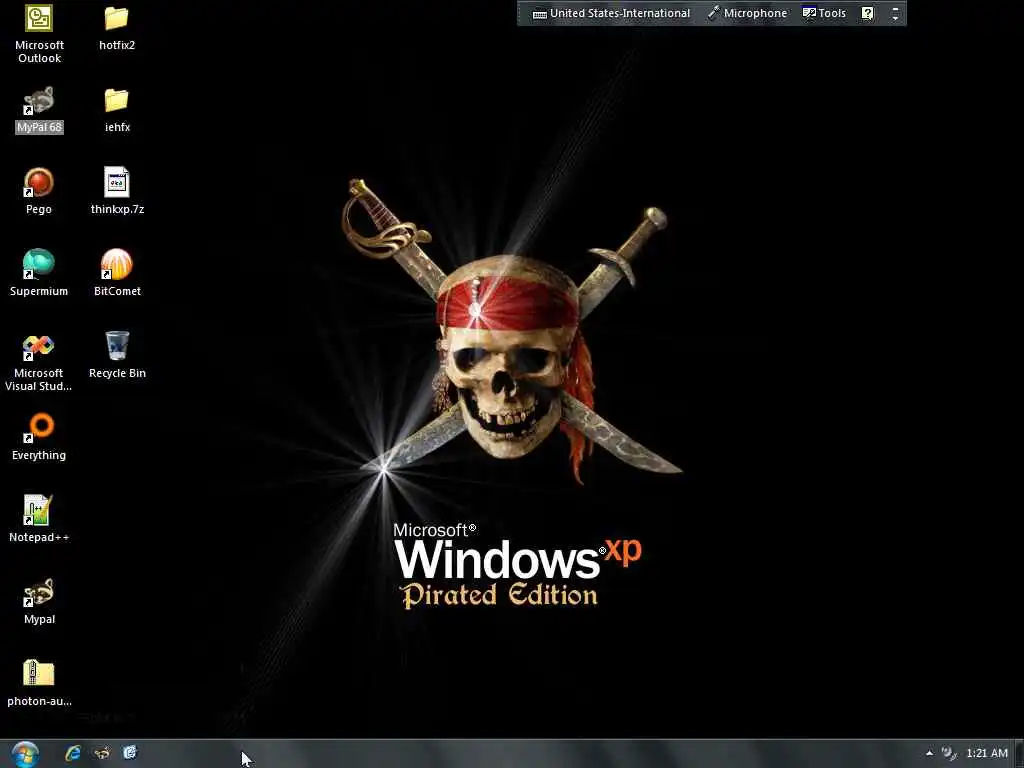Select the Recycle Bin
1024x768 pixels.
(117, 355)
